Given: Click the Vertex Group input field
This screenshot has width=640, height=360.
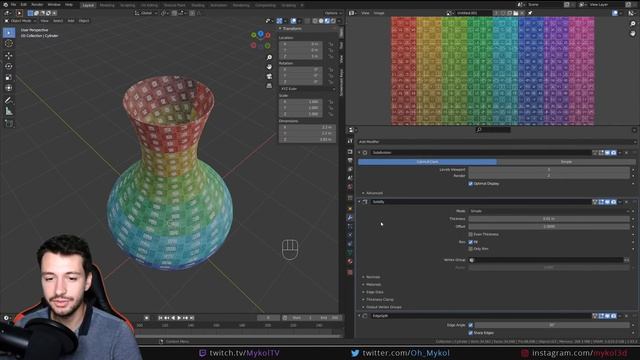Looking at the screenshot, I should coord(545,260).
